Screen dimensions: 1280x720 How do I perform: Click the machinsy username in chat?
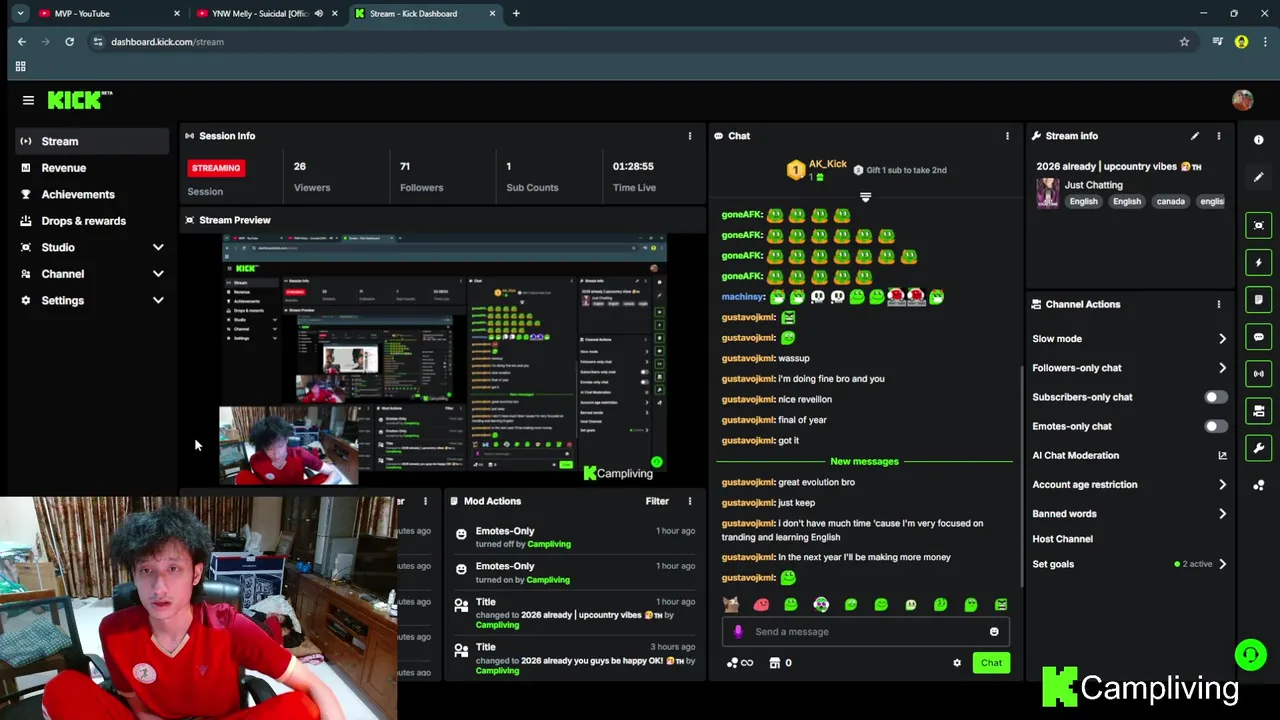pos(743,297)
